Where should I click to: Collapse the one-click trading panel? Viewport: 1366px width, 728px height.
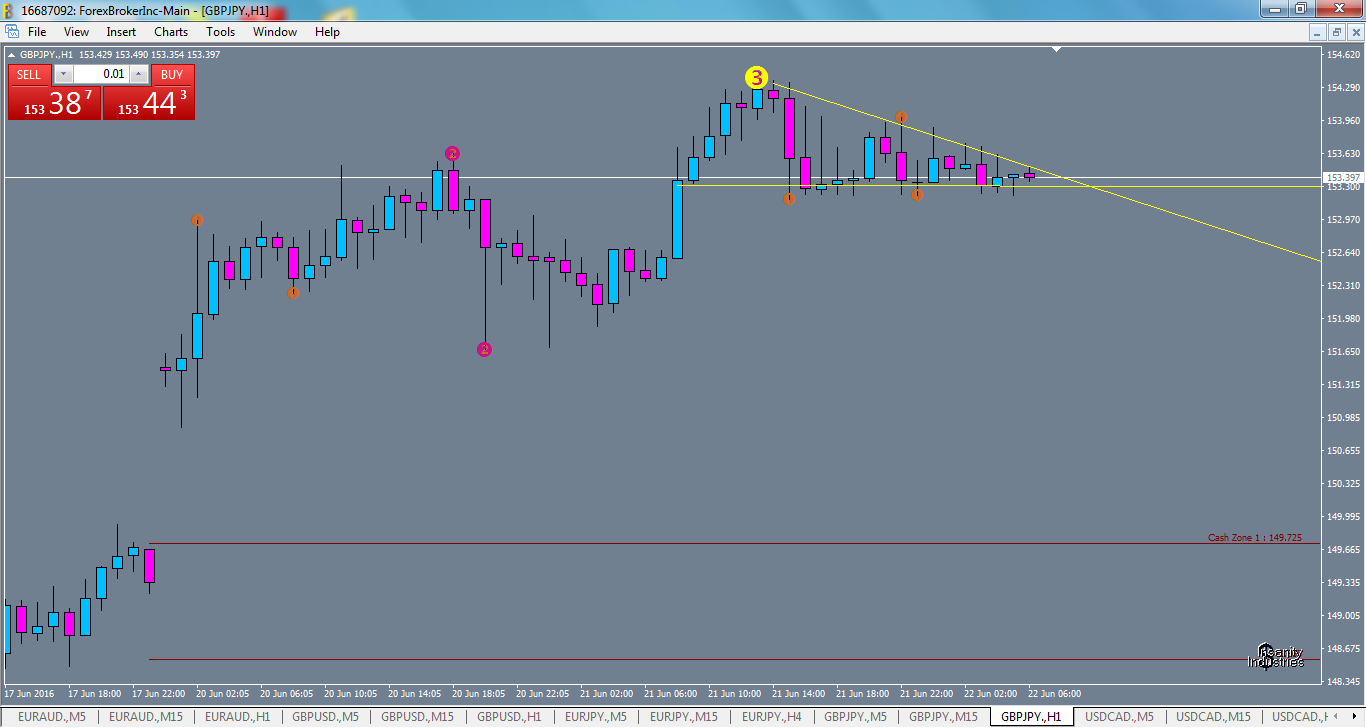click(x=9, y=55)
